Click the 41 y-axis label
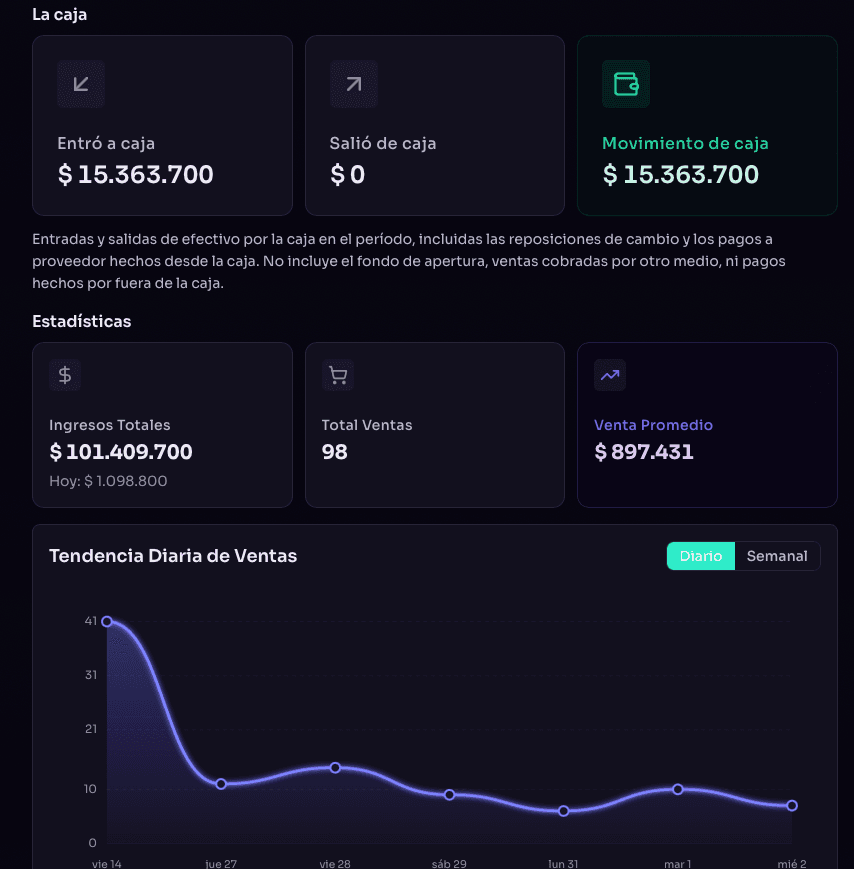The image size is (854, 869). tap(91, 621)
